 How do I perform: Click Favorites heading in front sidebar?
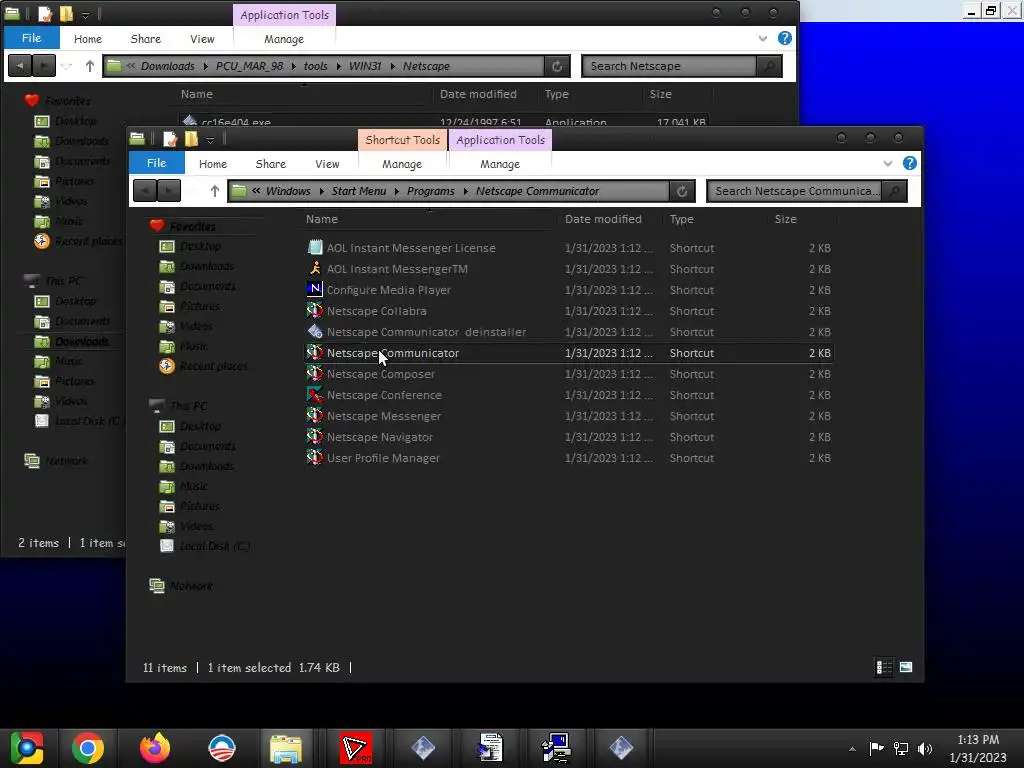(x=192, y=226)
